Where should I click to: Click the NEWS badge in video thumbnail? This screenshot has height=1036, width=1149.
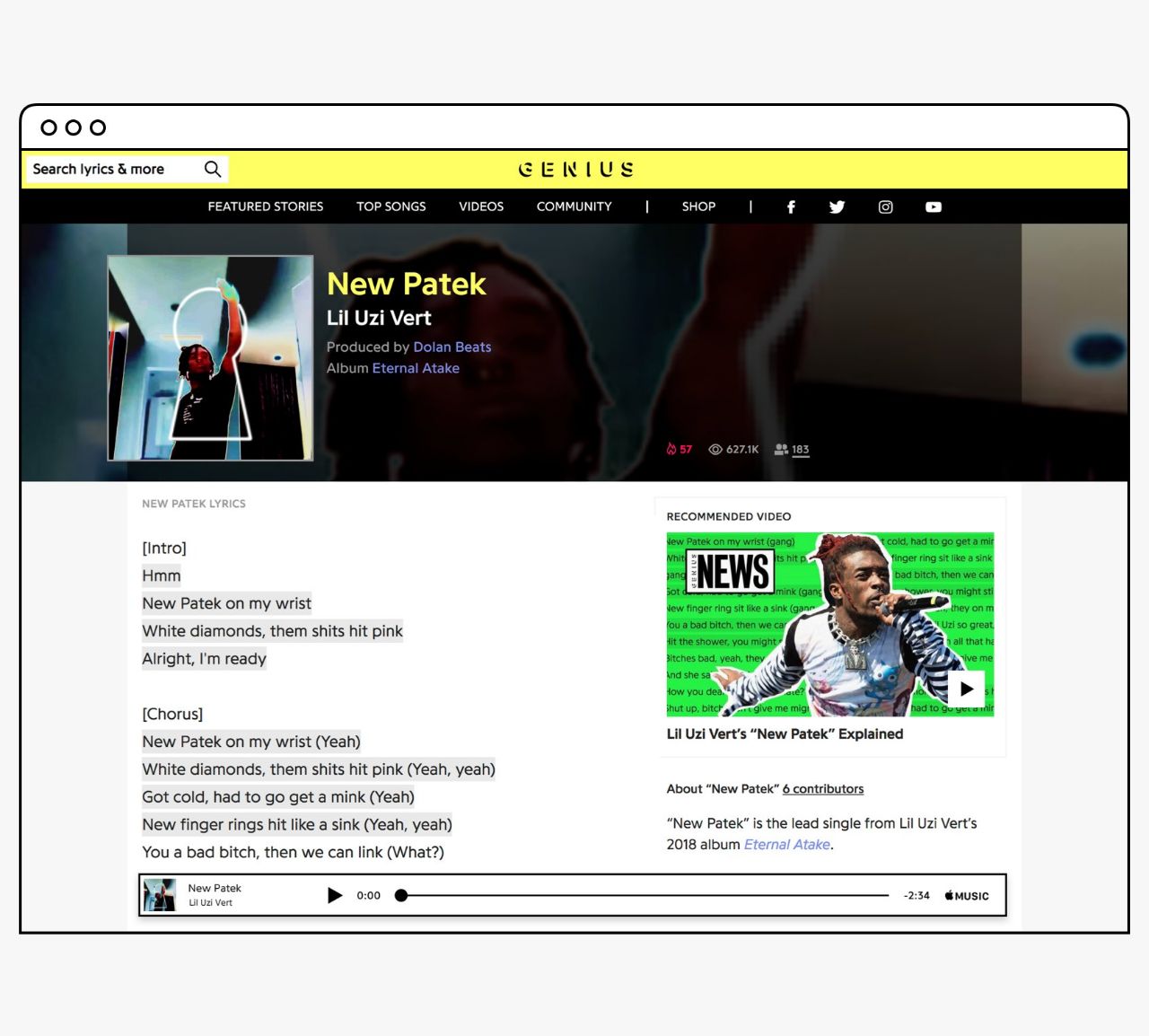[730, 571]
